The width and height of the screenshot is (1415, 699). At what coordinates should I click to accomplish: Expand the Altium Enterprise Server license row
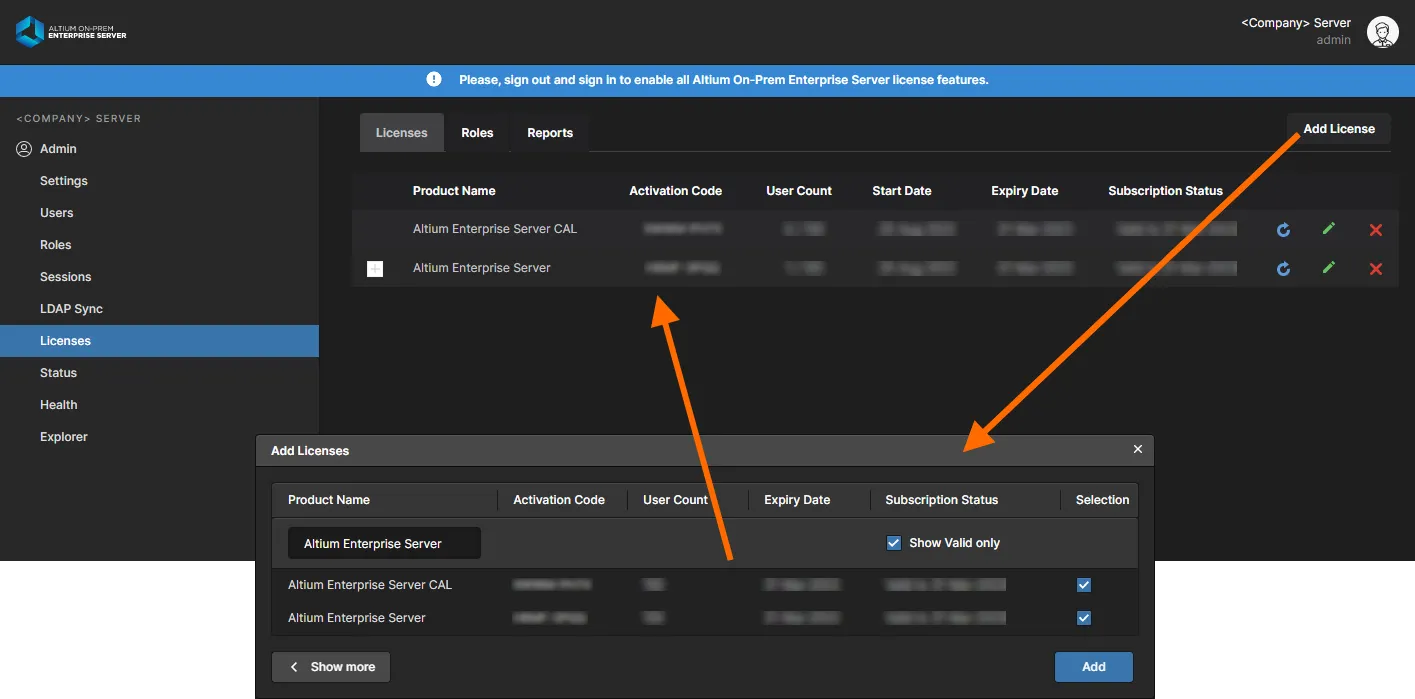[x=375, y=268]
